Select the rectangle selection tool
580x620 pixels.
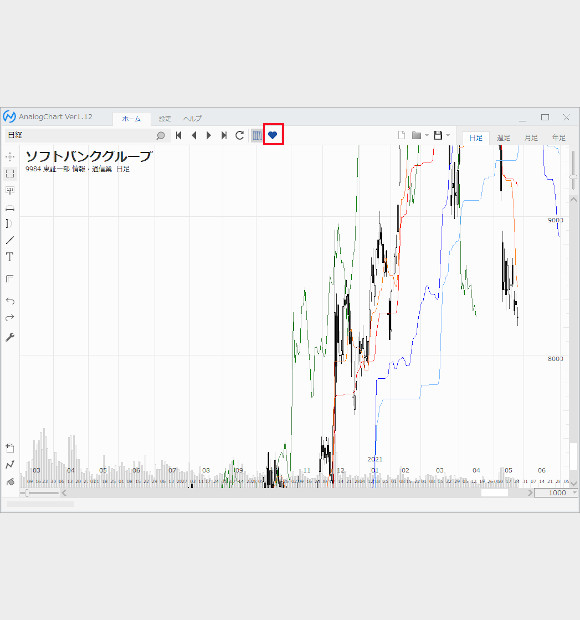coord(10,174)
